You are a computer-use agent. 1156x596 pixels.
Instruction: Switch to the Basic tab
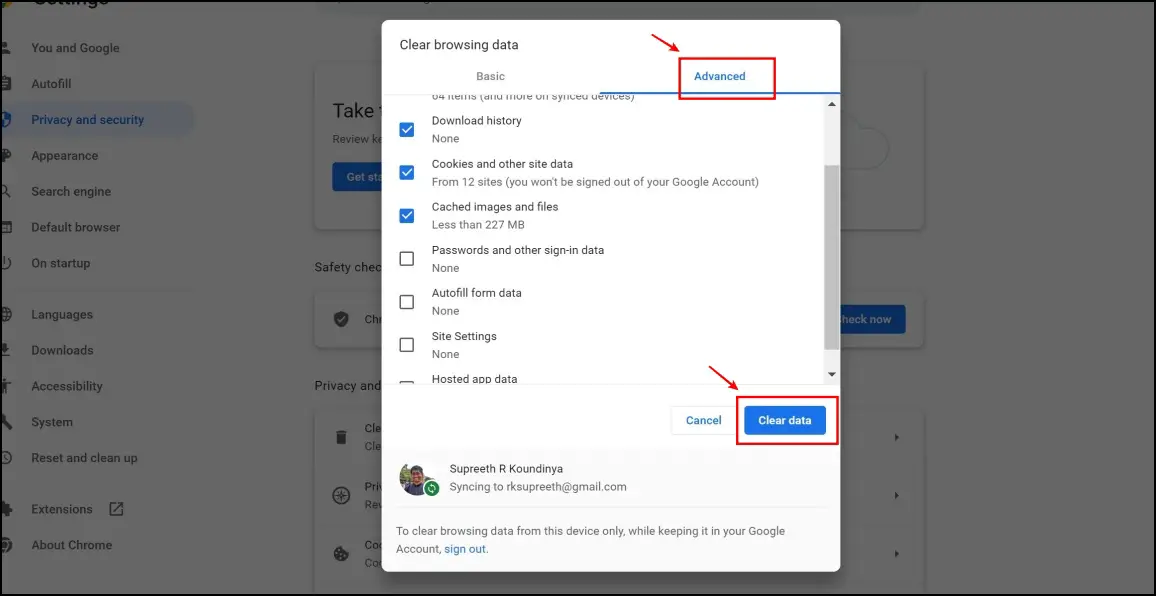(x=490, y=76)
